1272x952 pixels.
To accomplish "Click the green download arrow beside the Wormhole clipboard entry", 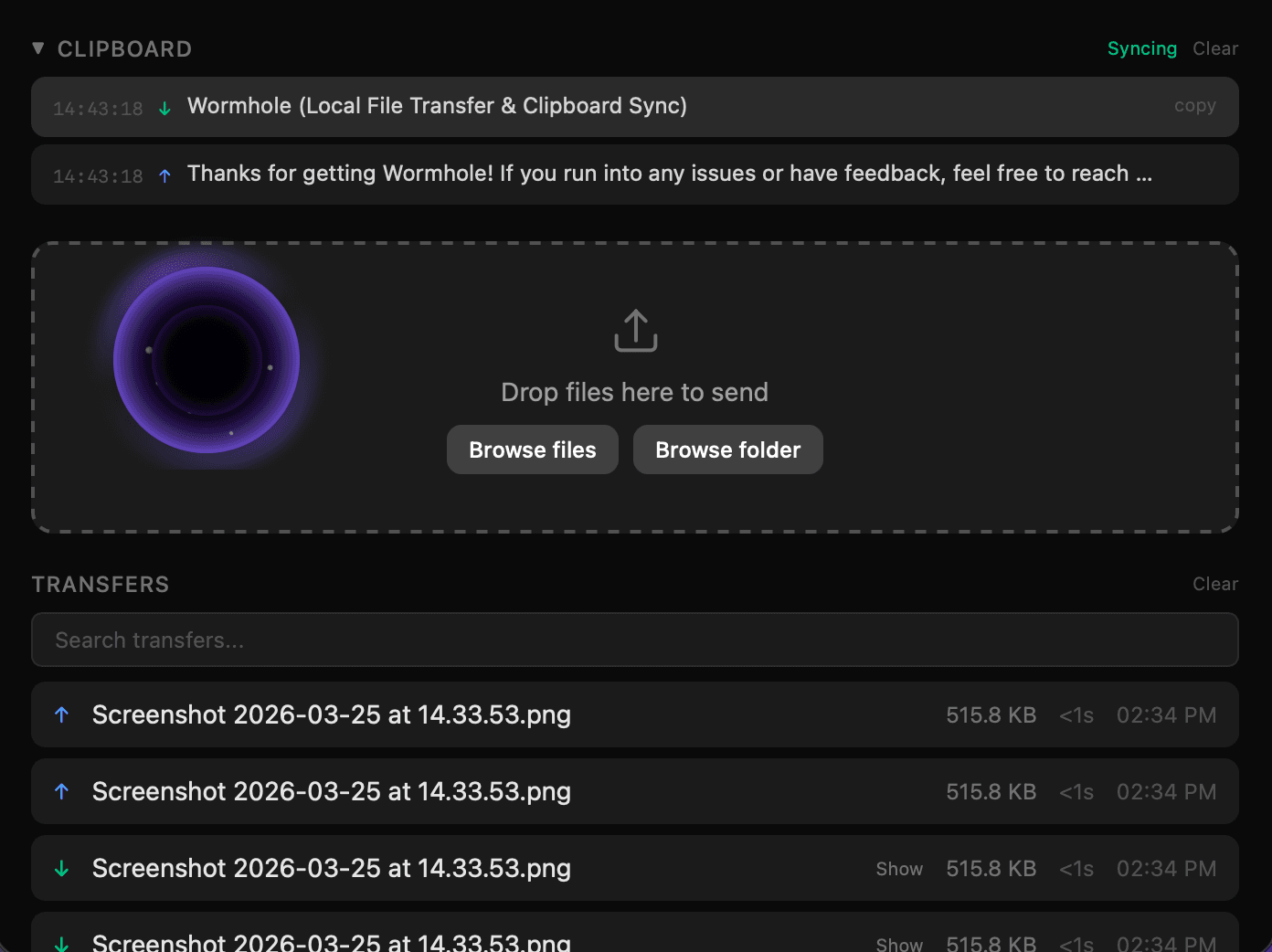I will pyautogui.click(x=164, y=107).
